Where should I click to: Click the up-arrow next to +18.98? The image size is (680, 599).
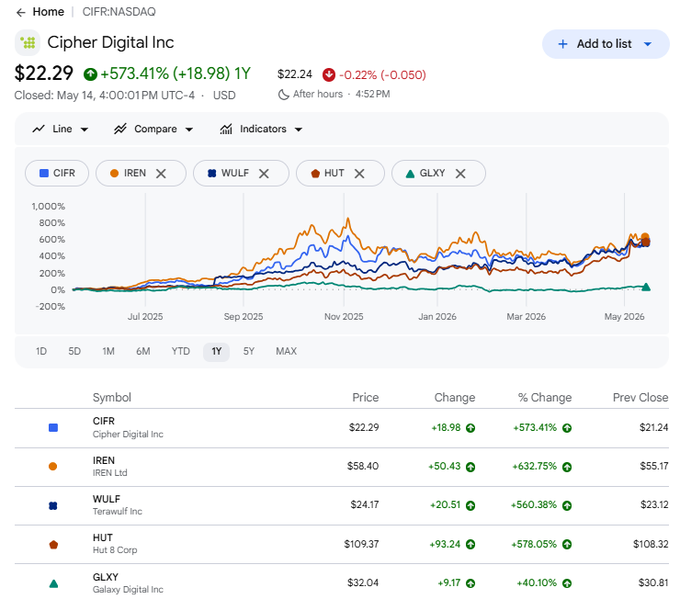(x=471, y=428)
